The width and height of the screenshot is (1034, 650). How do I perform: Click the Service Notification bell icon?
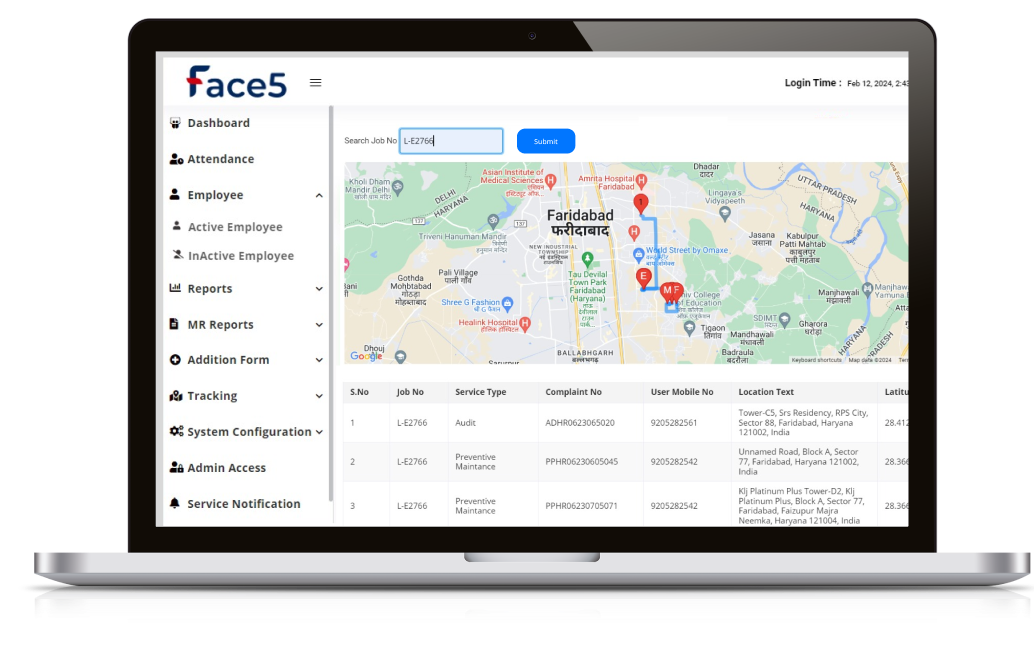(176, 504)
